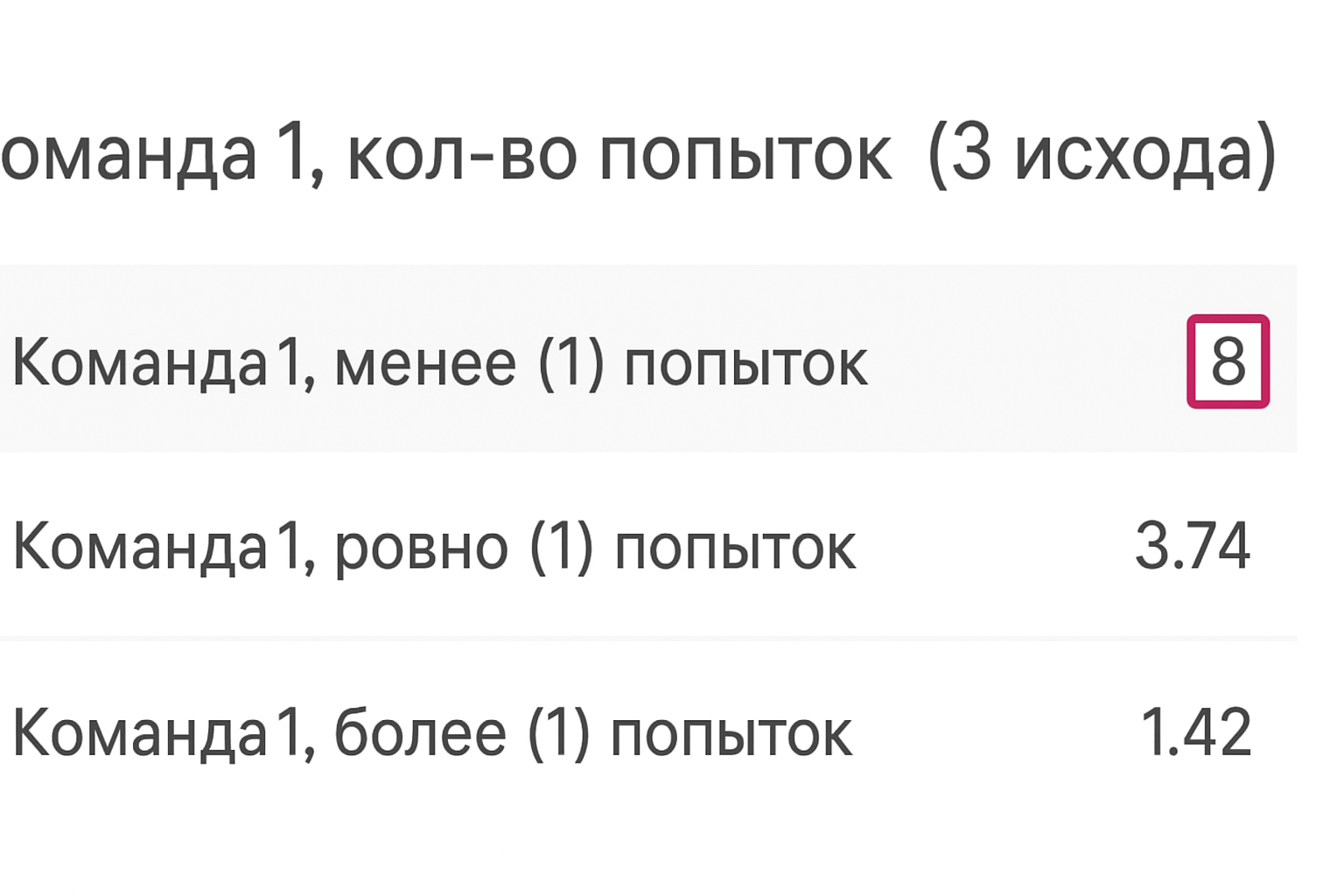Select the 'Команда 1, более (1) попыток' row label
The width and height of the screenshot is (1344, 896).
point(432,733)
